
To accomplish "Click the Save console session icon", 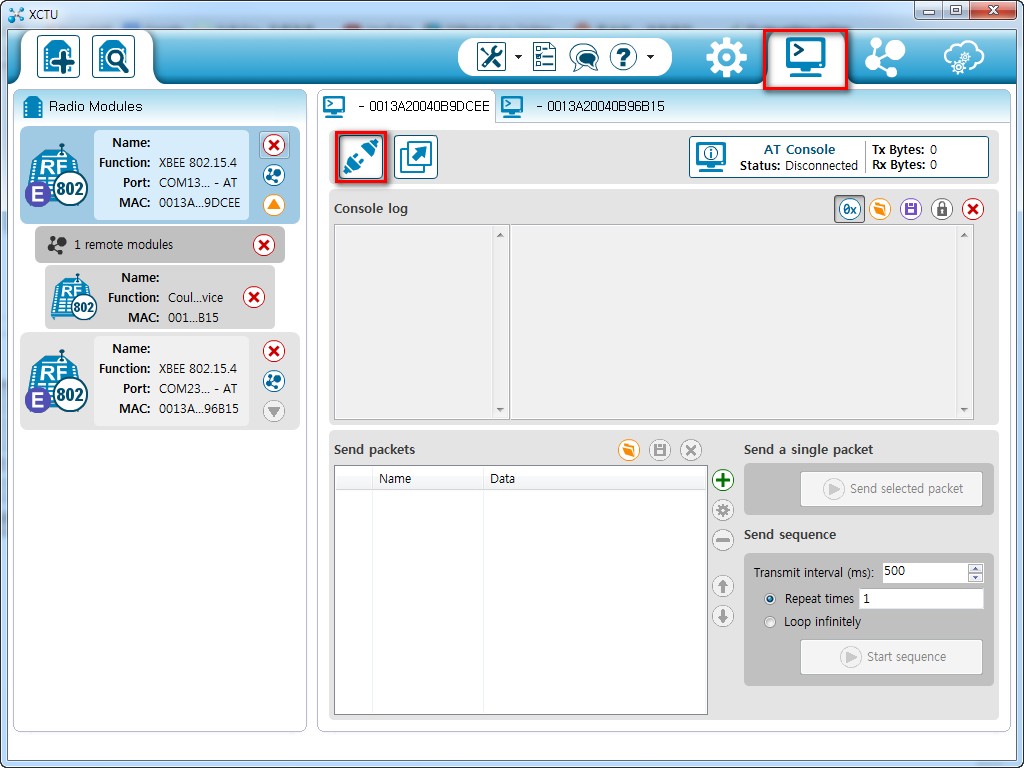I will [910, 209].
